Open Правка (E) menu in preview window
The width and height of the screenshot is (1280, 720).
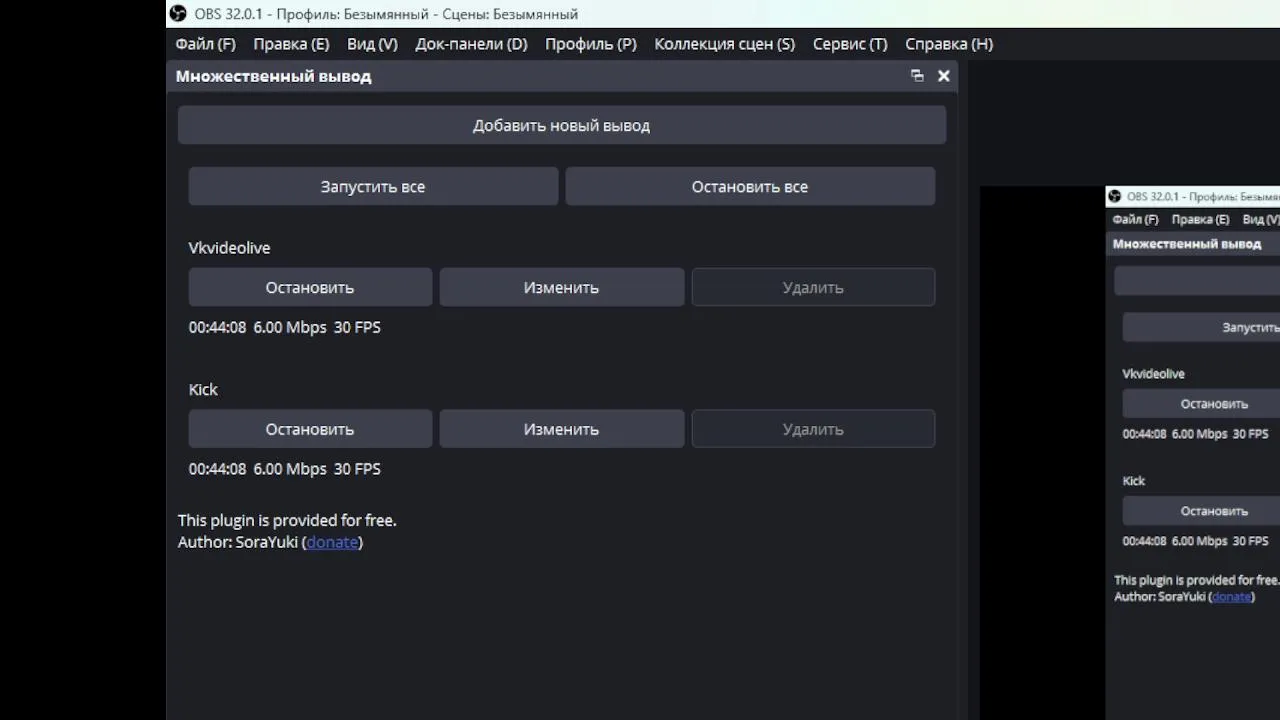click(1200, 219)
